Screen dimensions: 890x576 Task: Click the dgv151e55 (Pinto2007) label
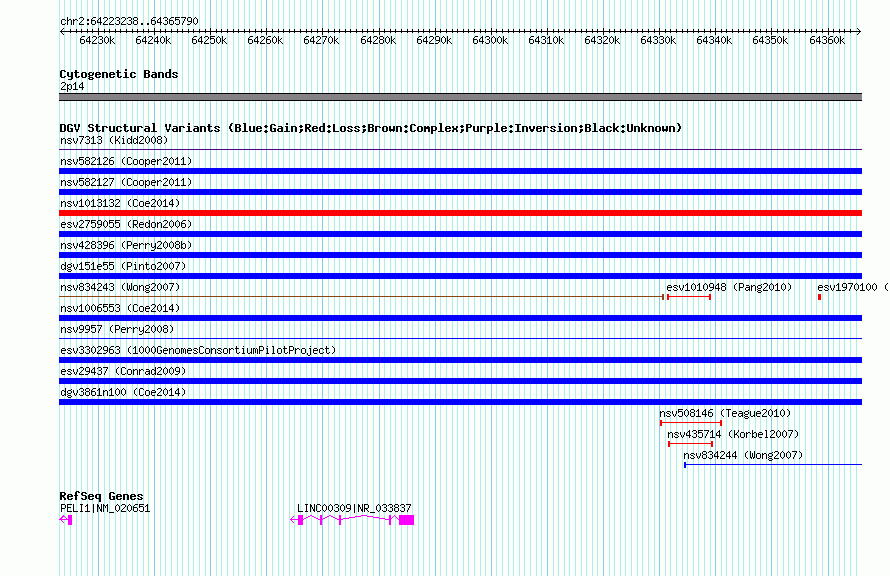click(x=123, y=266)
